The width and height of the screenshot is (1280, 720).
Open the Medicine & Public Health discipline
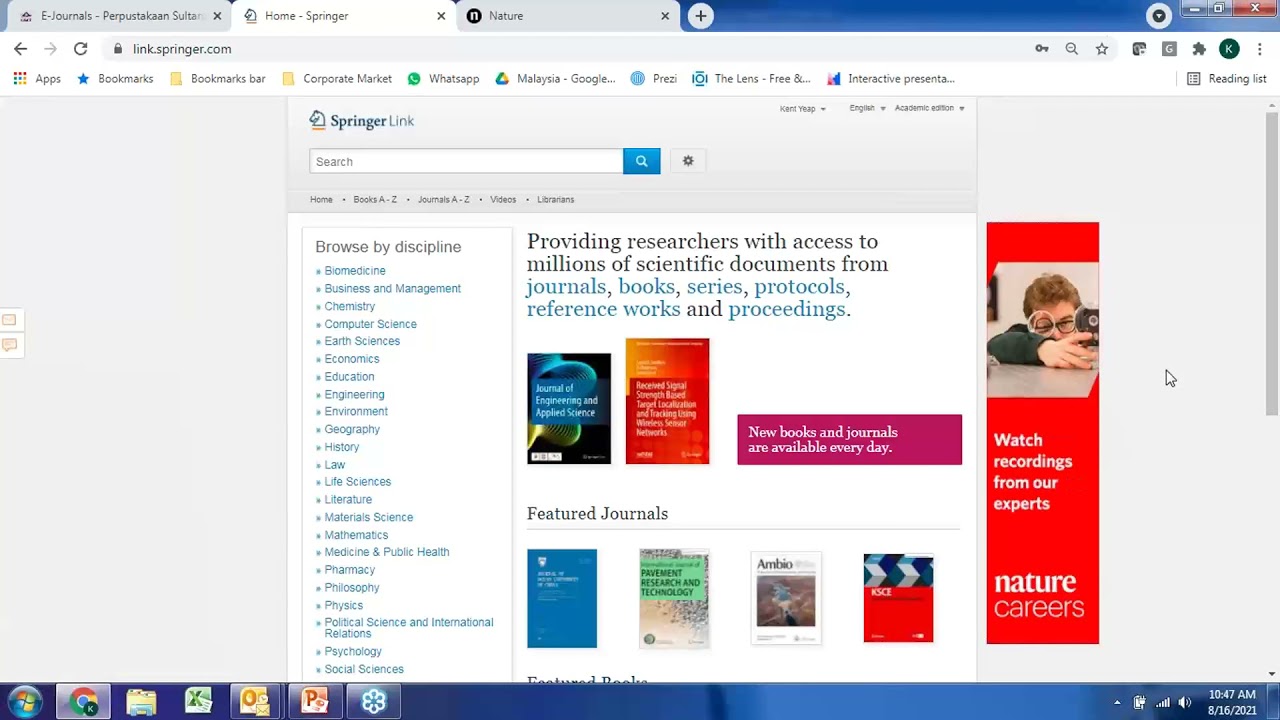[386, 552]
